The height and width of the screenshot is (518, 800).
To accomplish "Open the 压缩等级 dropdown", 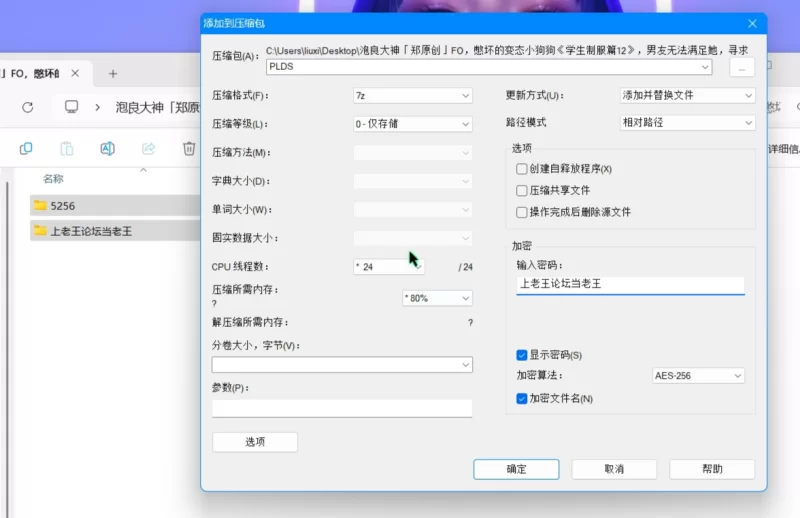I will tap(412, 124).
